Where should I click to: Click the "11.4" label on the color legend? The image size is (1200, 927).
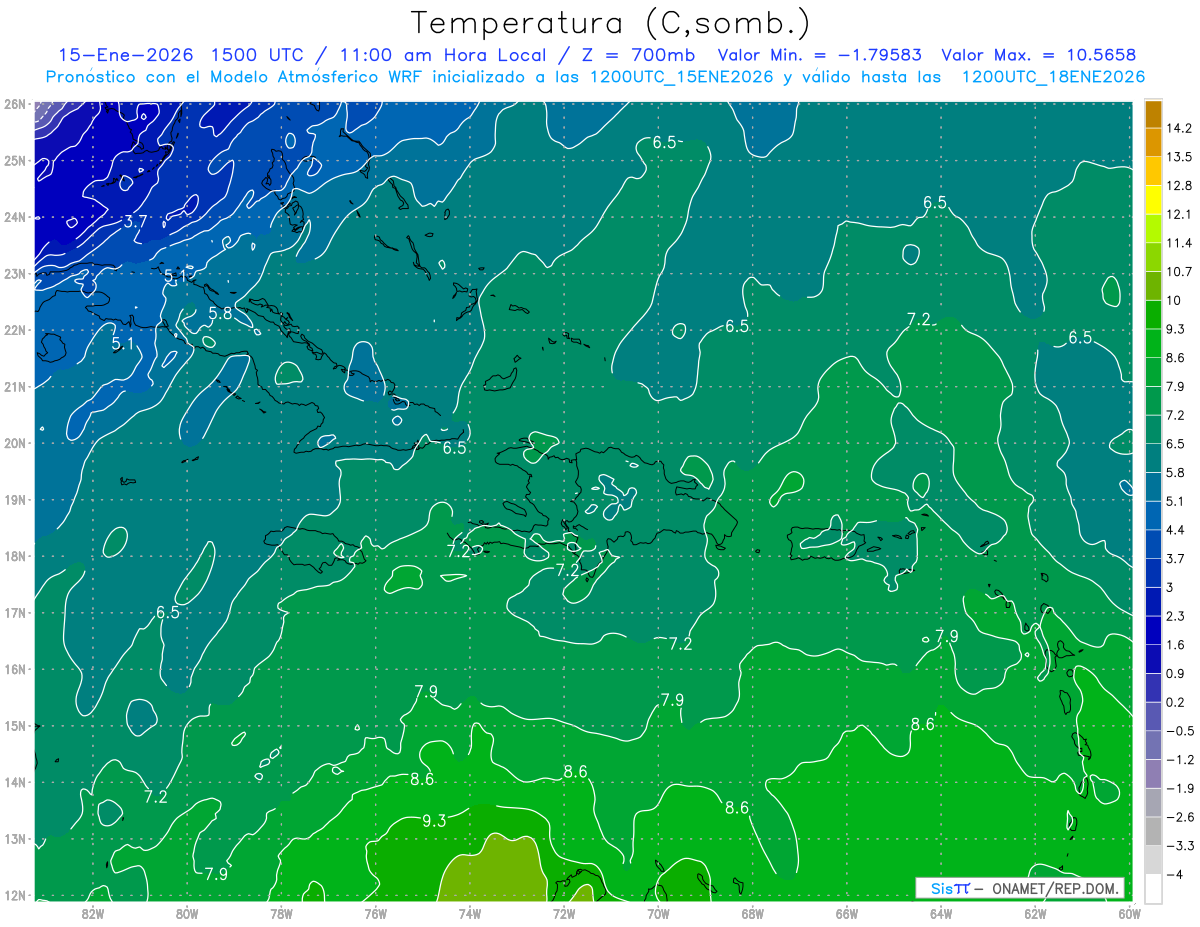(x=1180, y=243)
